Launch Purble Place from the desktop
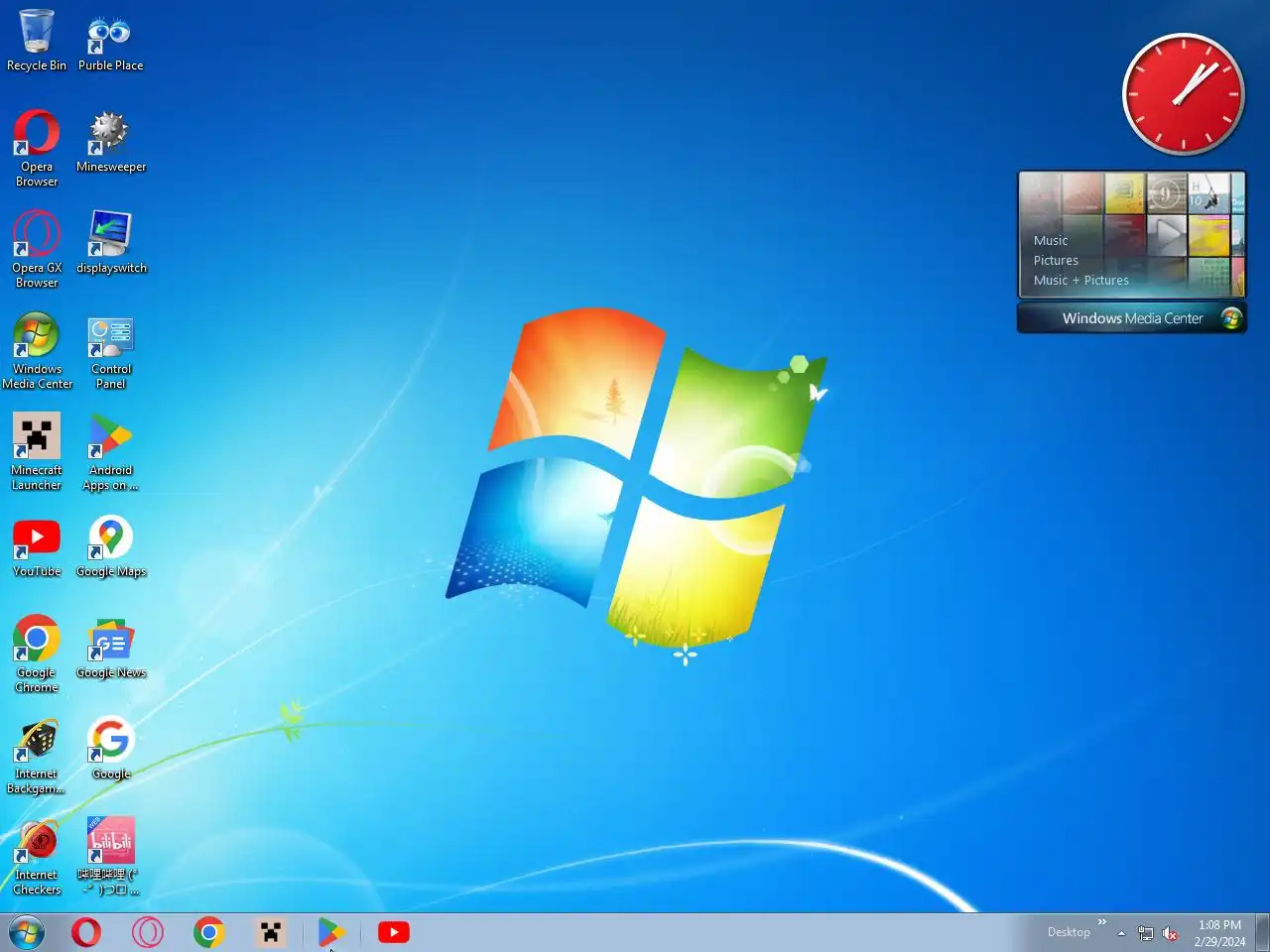Viewport: 1270px width, 952px height. [110, 41]
